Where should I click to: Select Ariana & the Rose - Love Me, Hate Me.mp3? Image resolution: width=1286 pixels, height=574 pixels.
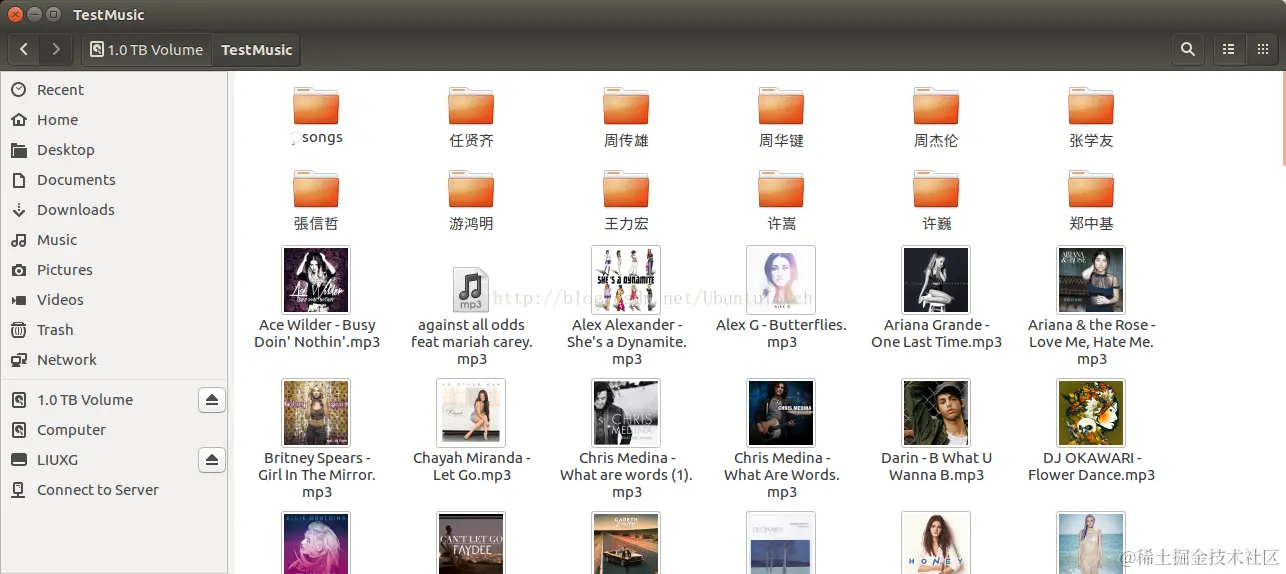(1091, 306)
